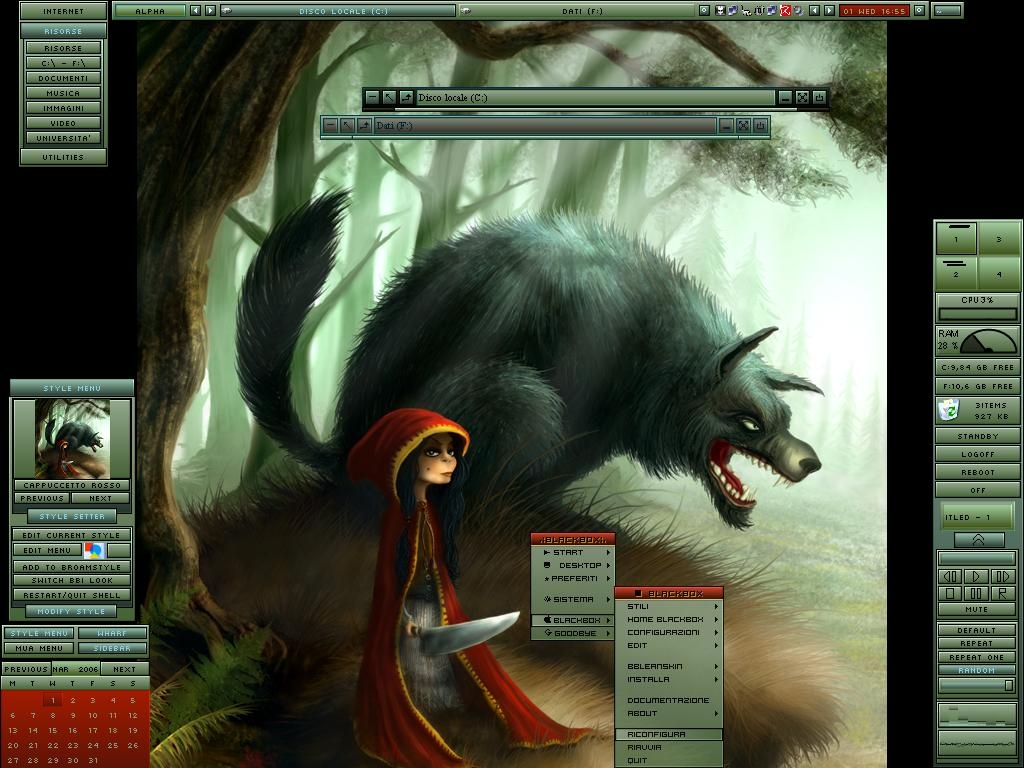Image resolution: width=1024 pixels, height=768 pixels.
Task: Click the Disco Locale (C:) taskbar entry
Action: click(337, 11)
